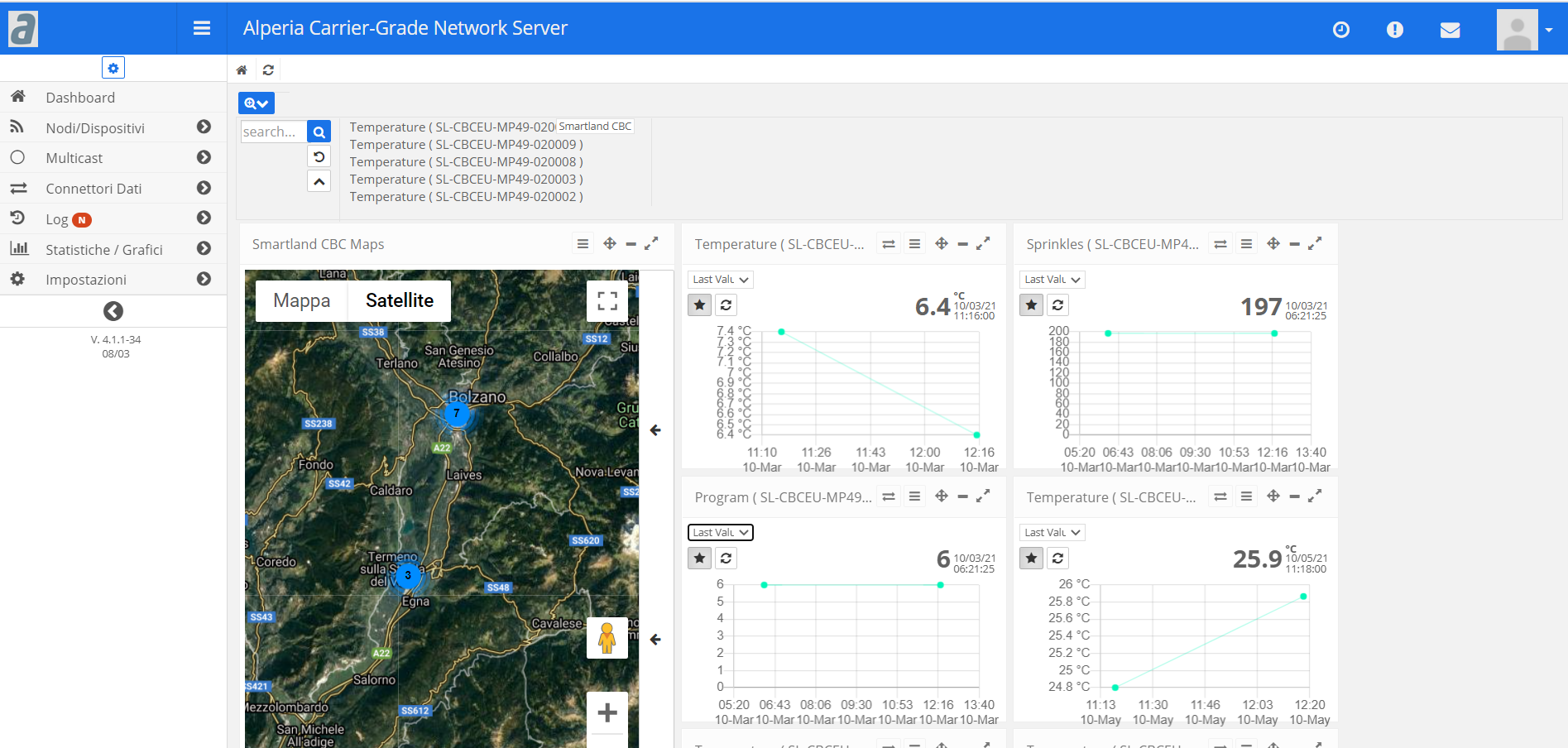Click the blue magnifier search button
Screen dimensions: 1568x748
(x=319, y=132)
